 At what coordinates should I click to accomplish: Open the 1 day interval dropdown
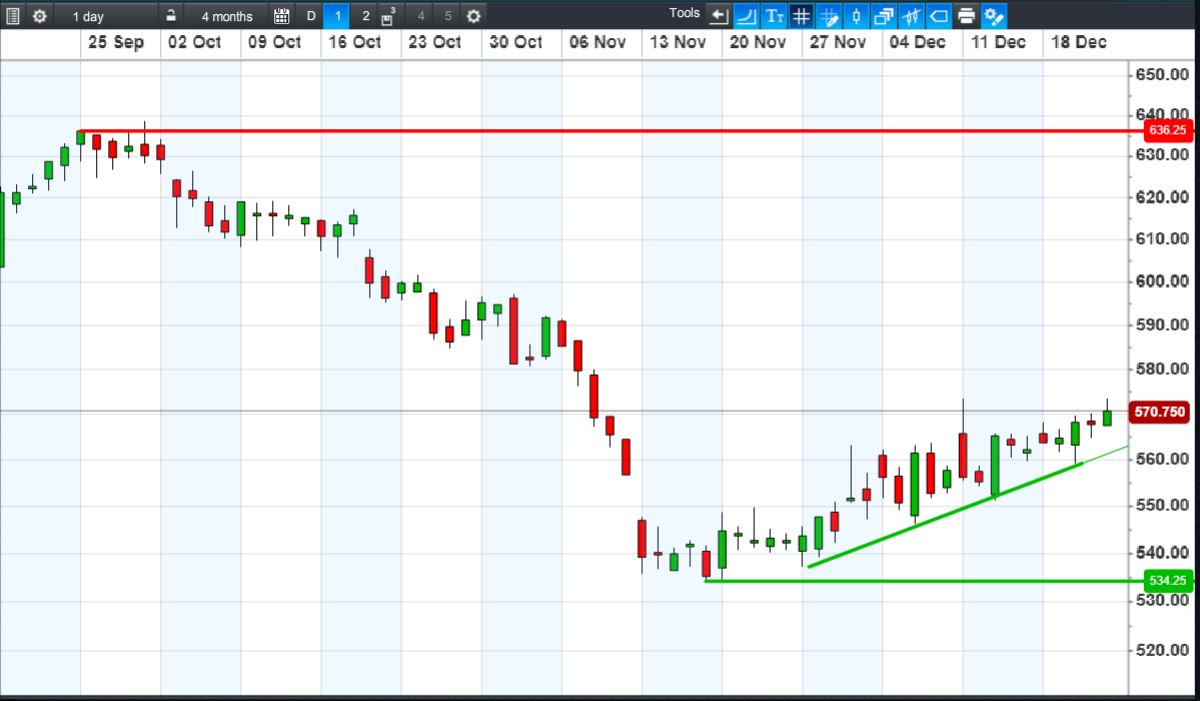(104, 16)
